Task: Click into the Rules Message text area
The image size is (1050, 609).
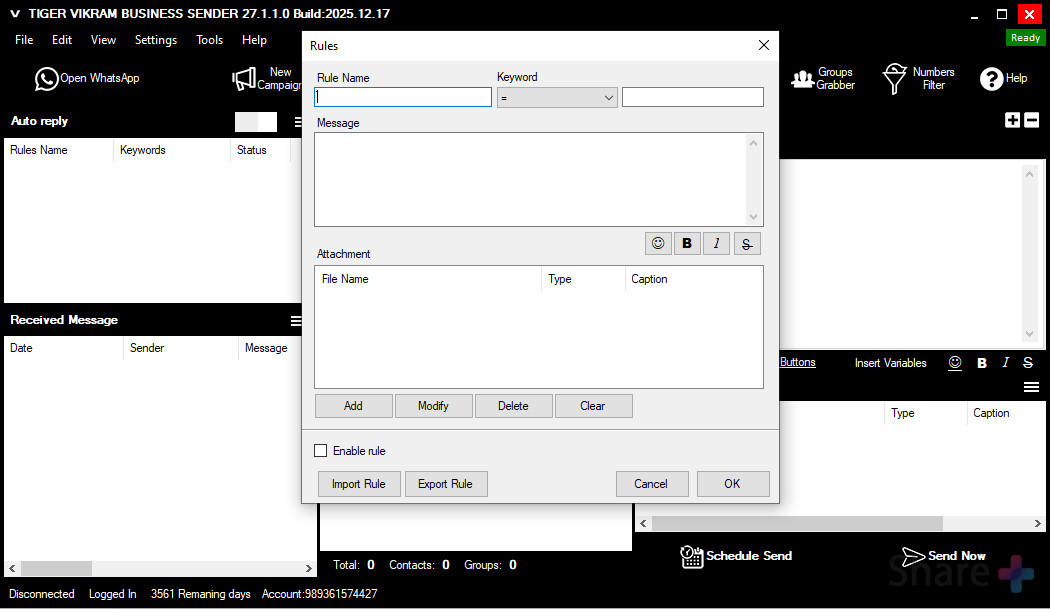Action: 531,180
